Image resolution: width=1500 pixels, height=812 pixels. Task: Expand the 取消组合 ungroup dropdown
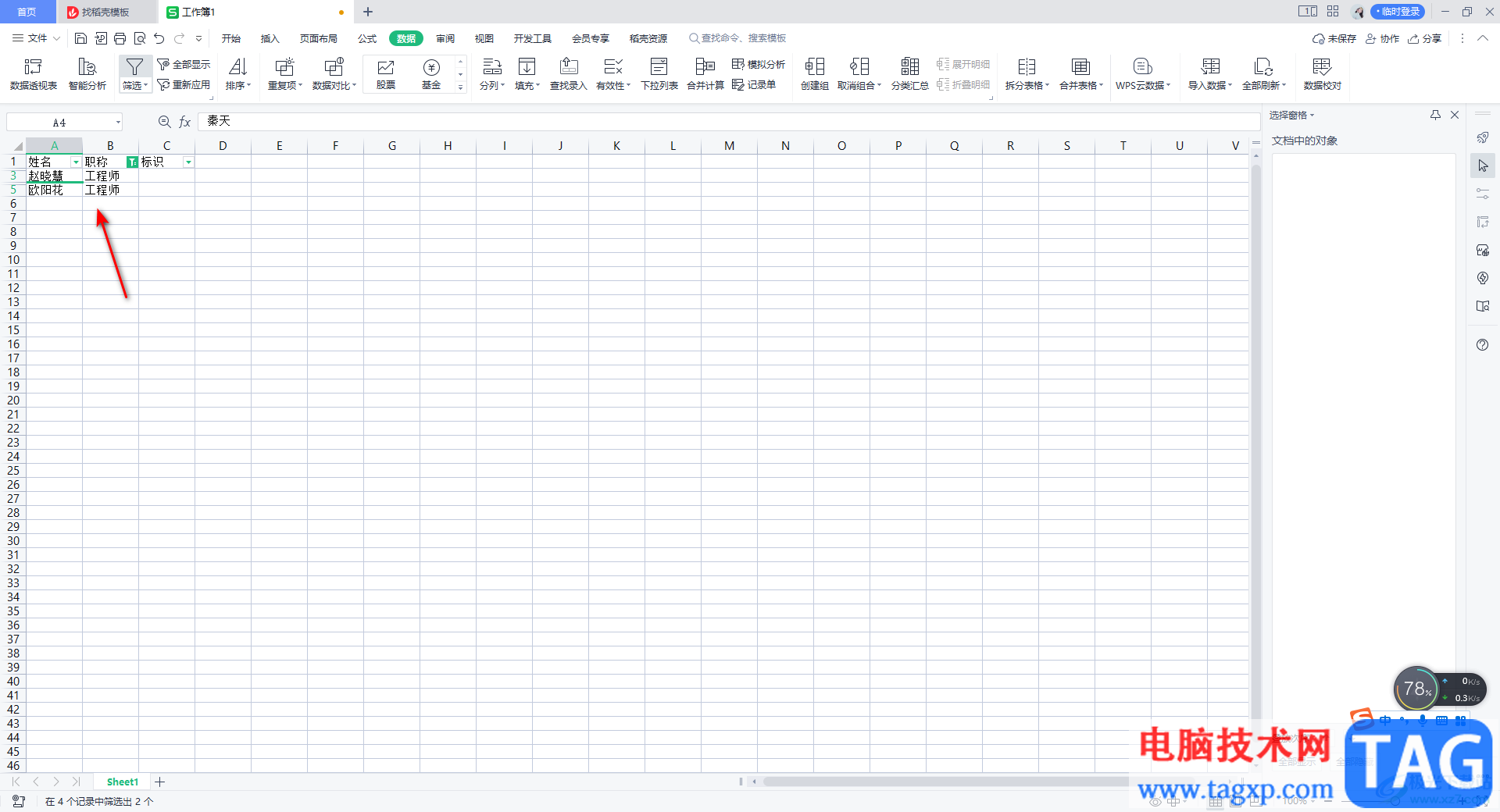[x=859, y=74]
